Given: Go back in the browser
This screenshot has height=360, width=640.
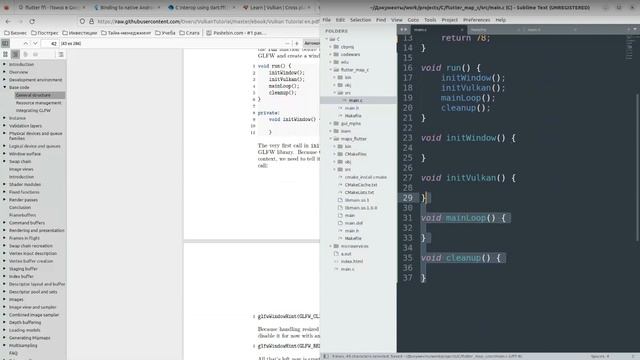Looking at the screenshot, I should [x=8, y=21].
